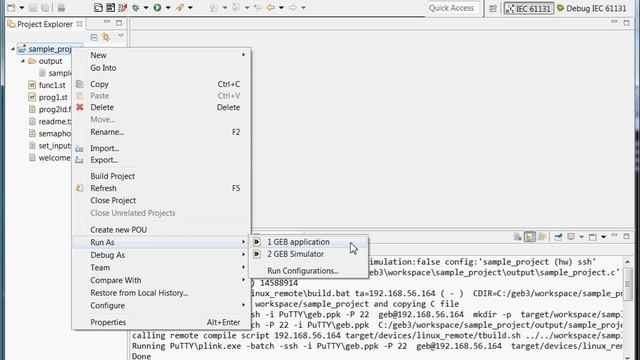The height and width of the screenshot is (360, 640).
Task: Click the new document icon in toolbar
Action: pyautogui.click(x=98, y=8)
